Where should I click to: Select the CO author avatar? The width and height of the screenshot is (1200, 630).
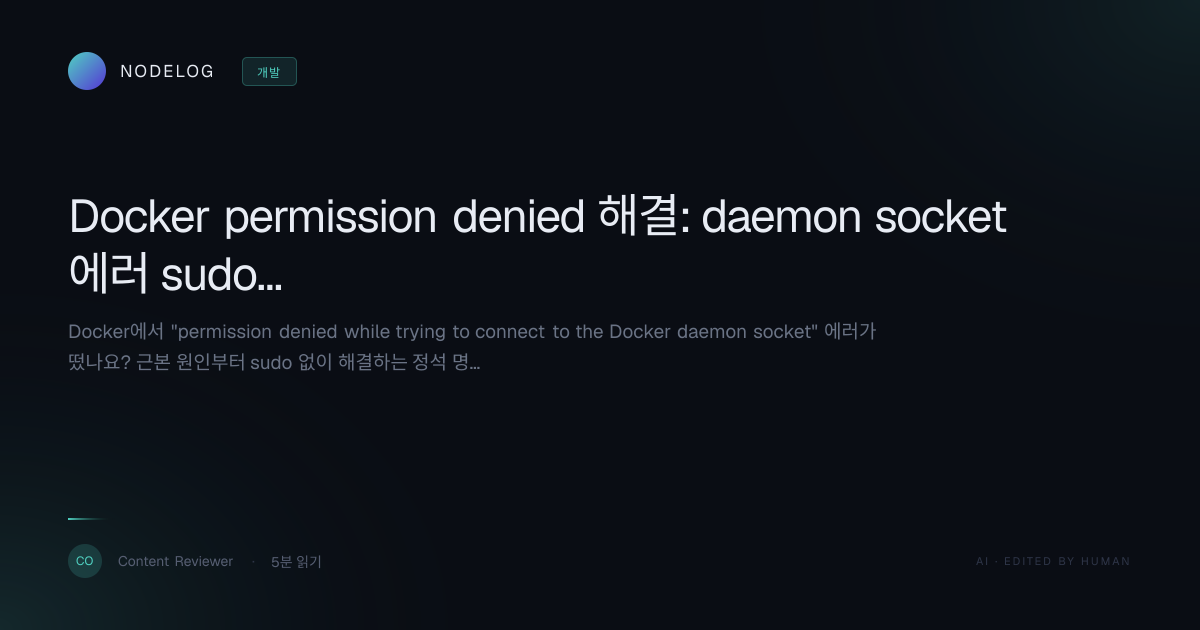coord(85,561)
